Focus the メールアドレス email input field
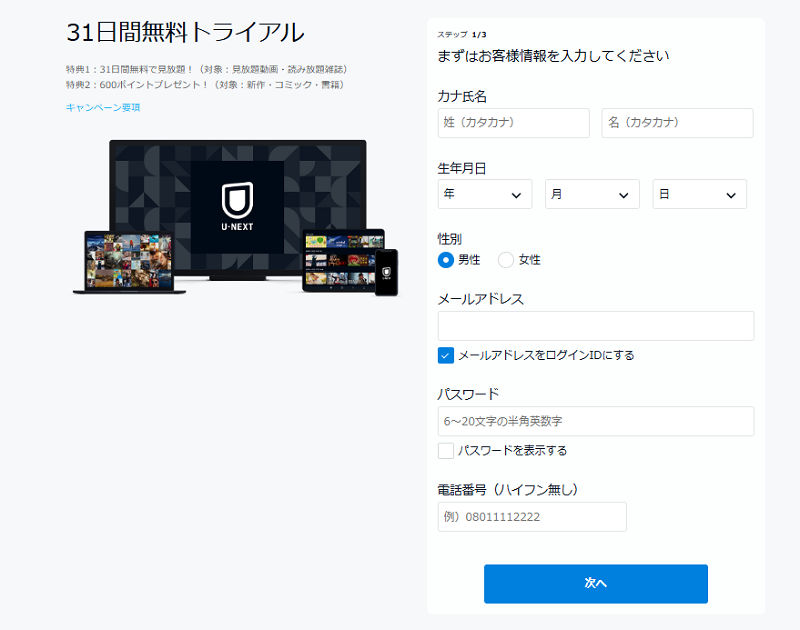Screen dimensions: 800x630 click(x=596, y=325)
